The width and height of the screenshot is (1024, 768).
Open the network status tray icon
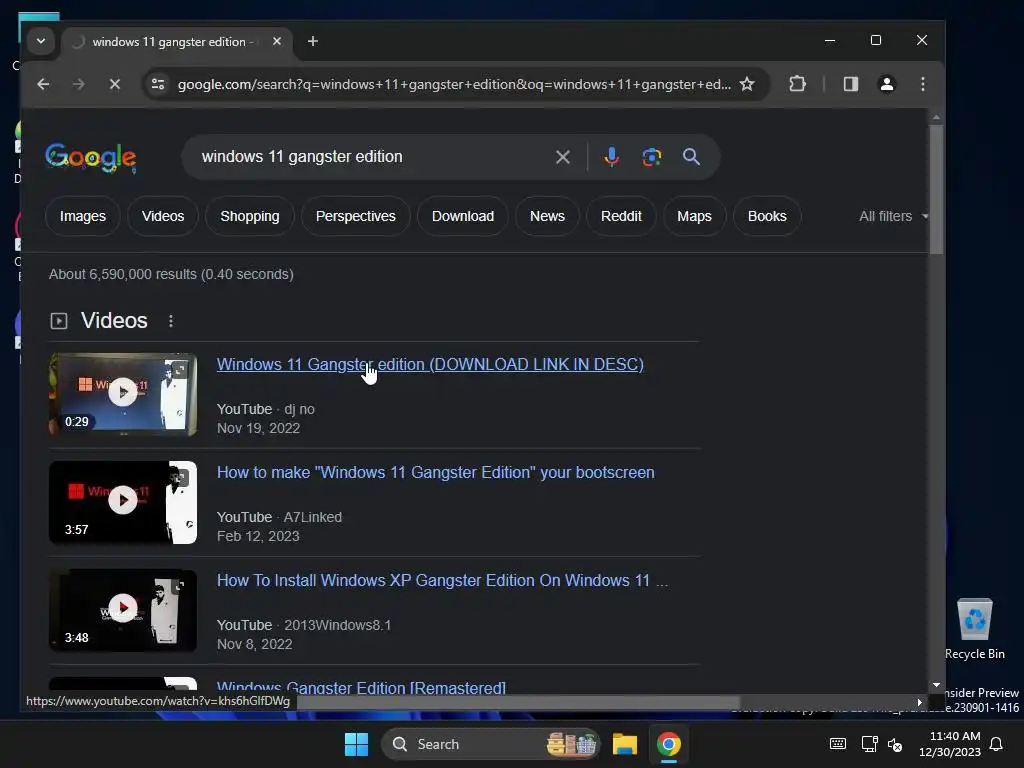click(869, 744)
